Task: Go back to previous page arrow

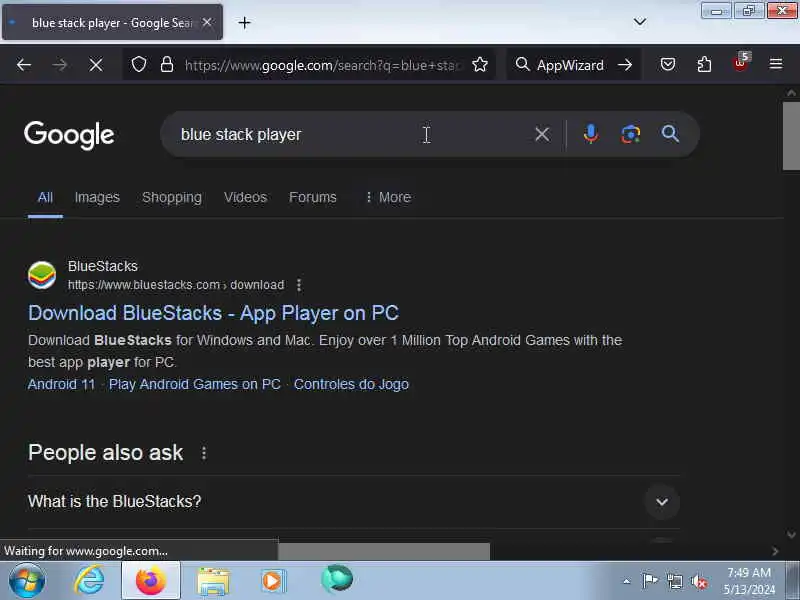Action: (x=24, y=65)
